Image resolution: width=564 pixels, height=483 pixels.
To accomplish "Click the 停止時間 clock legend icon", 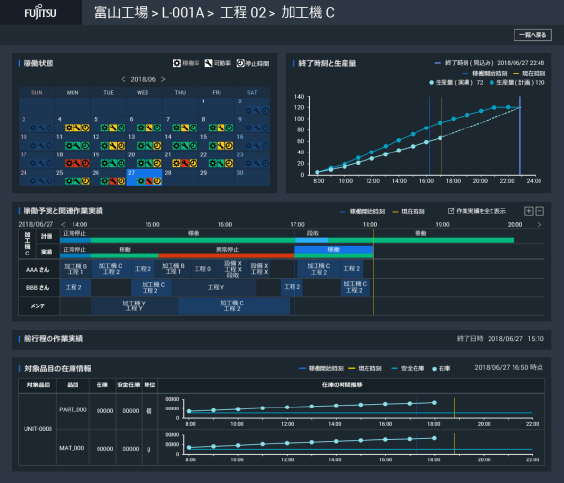I will tap(240, 63).
